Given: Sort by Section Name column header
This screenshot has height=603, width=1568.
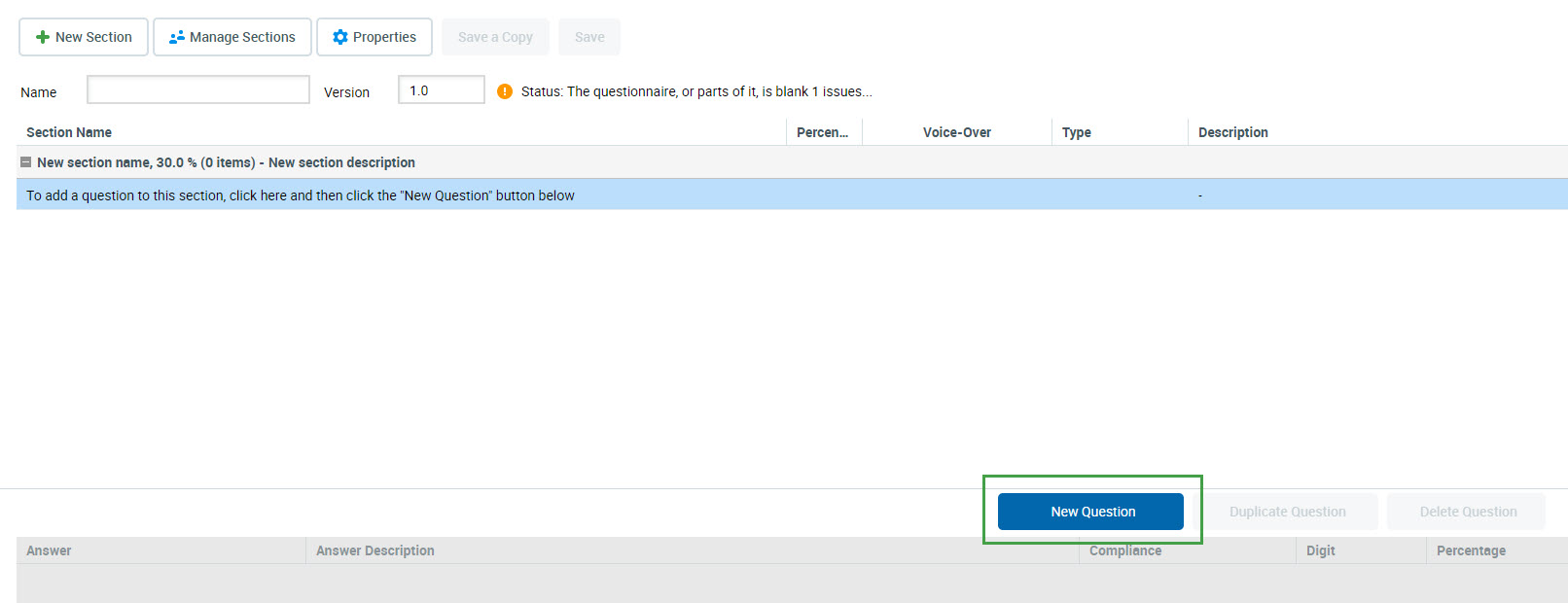Looking at the screenshot, I should pos(69,132).
